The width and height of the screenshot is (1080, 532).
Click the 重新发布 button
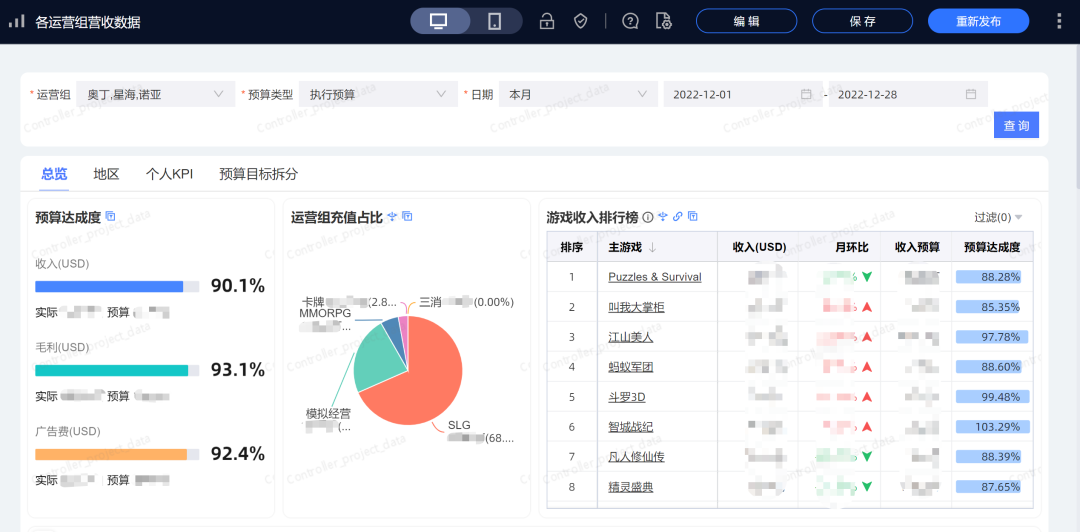pos(979,21)
